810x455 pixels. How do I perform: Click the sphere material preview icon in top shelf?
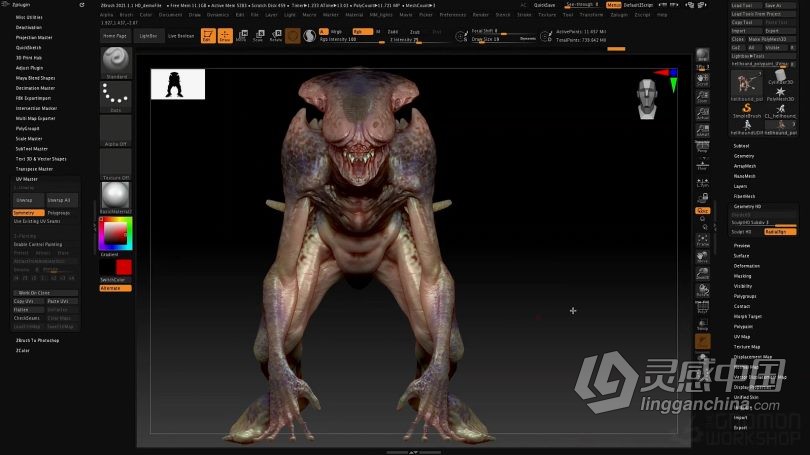[x=309, y=36]
